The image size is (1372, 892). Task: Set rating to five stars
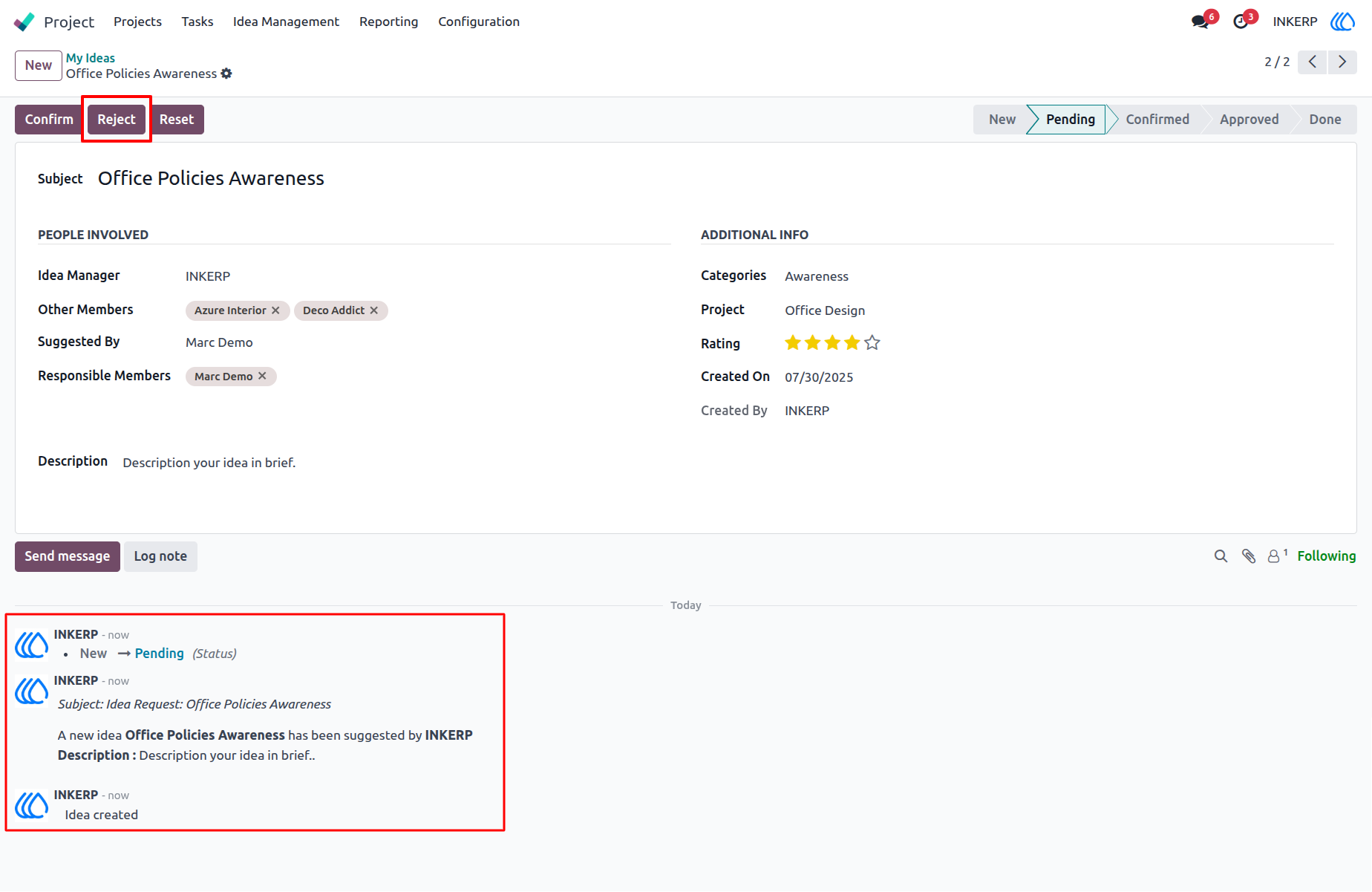coord(872,342)
